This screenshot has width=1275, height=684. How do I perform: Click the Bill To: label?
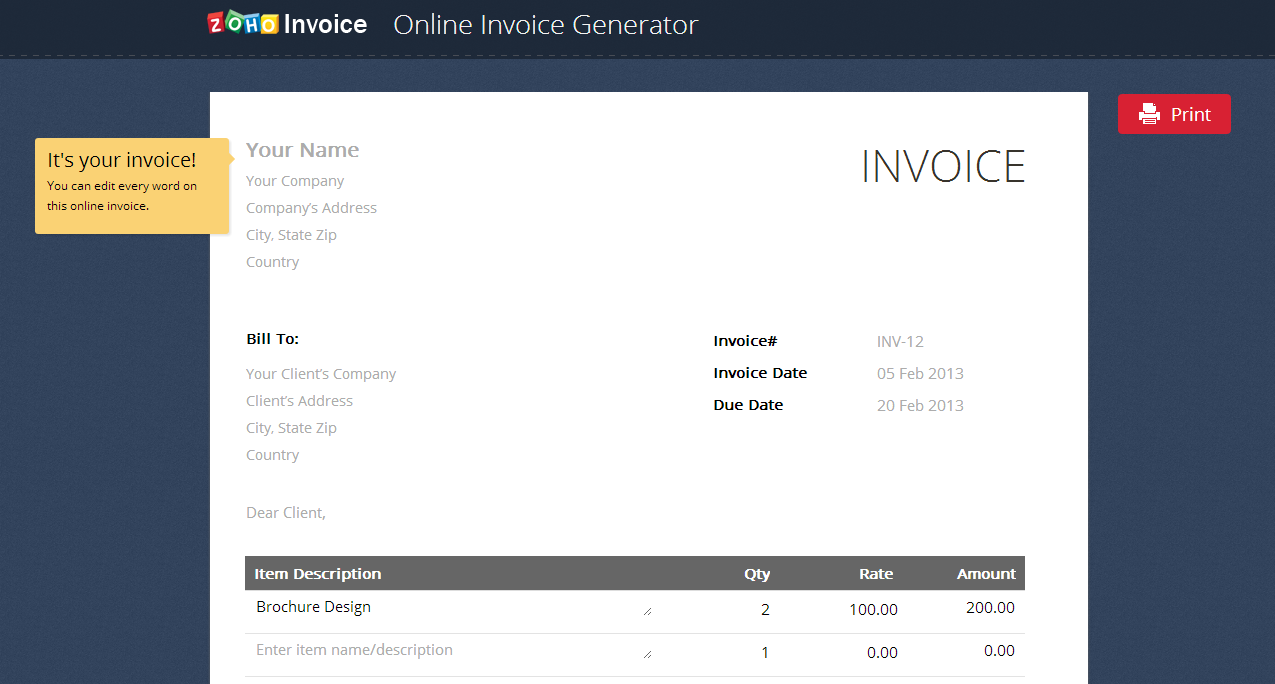(x=272, y=339)
